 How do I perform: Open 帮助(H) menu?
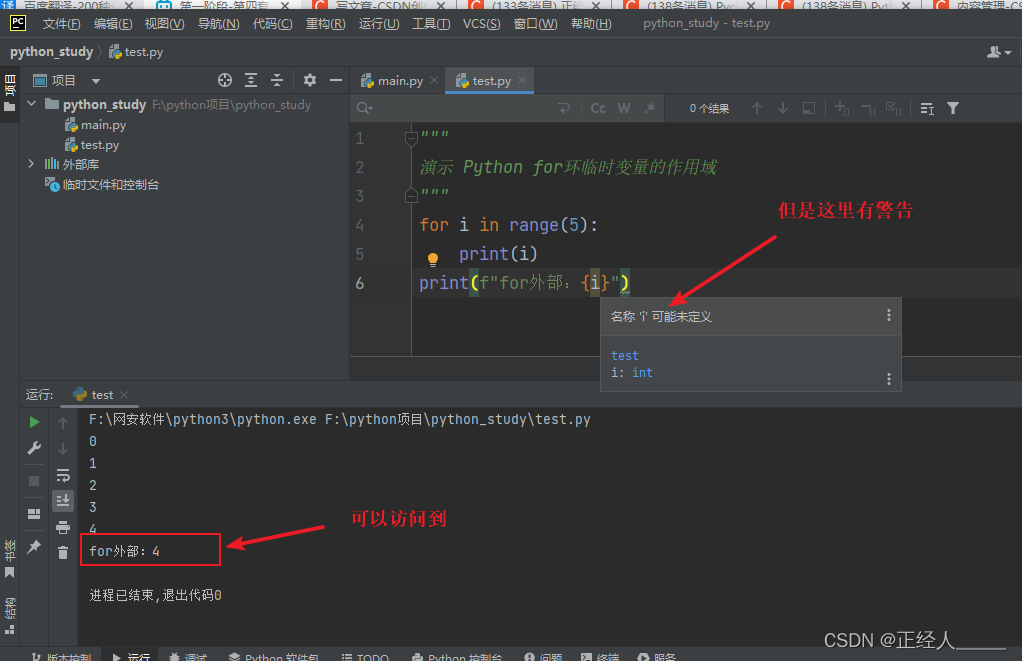591,24
